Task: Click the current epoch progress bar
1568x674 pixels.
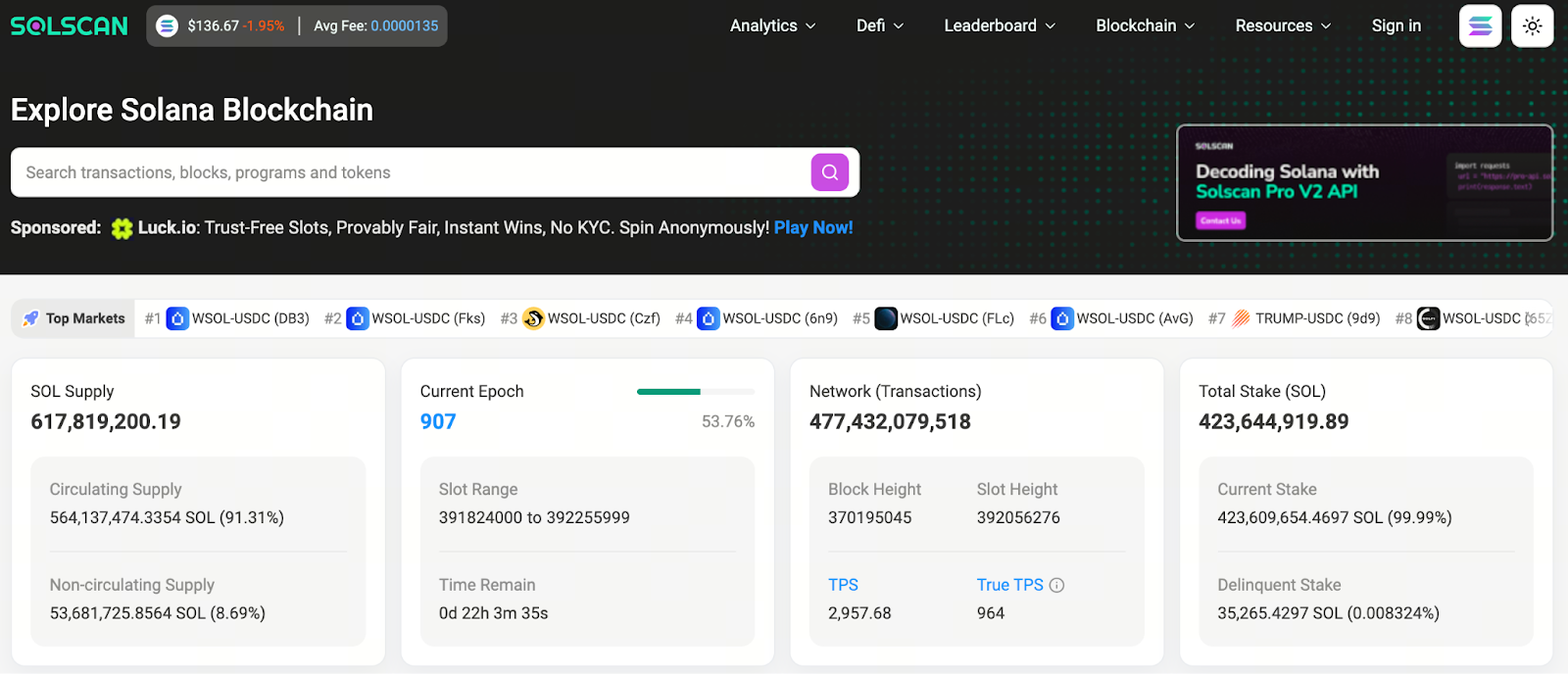Action: click(x=695, y=392)
